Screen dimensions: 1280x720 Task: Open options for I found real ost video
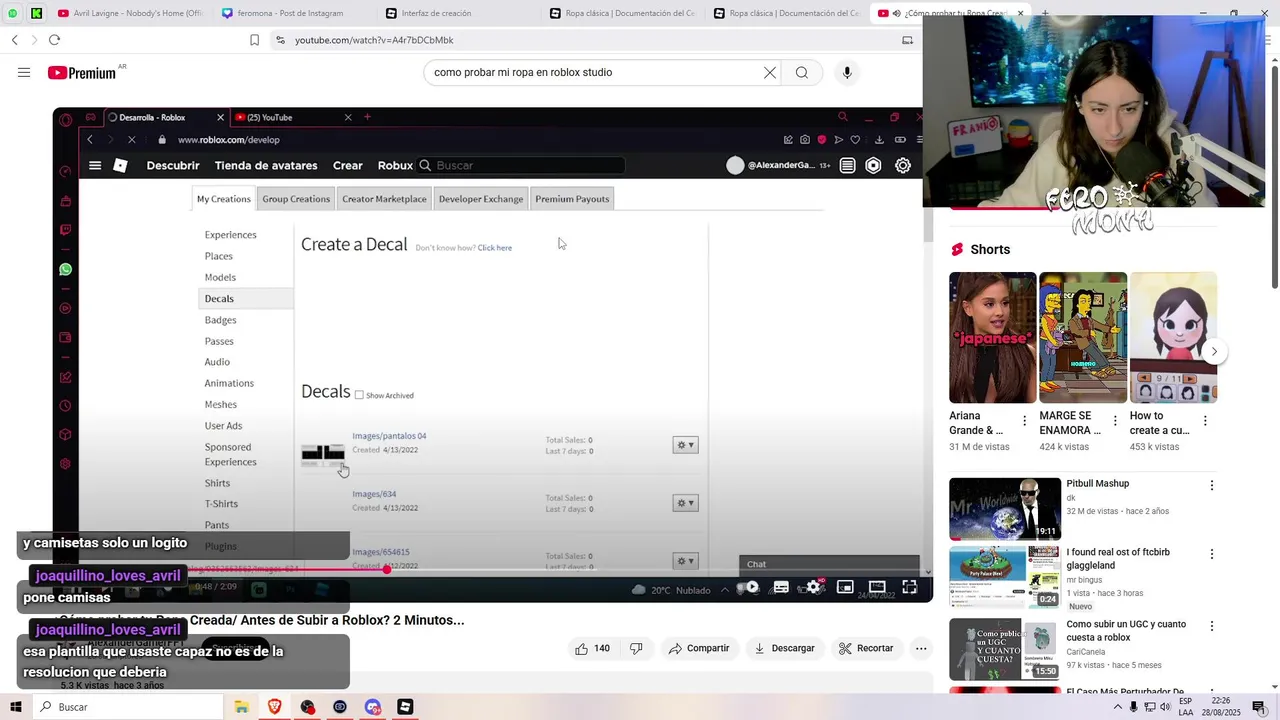(1212, 553)
